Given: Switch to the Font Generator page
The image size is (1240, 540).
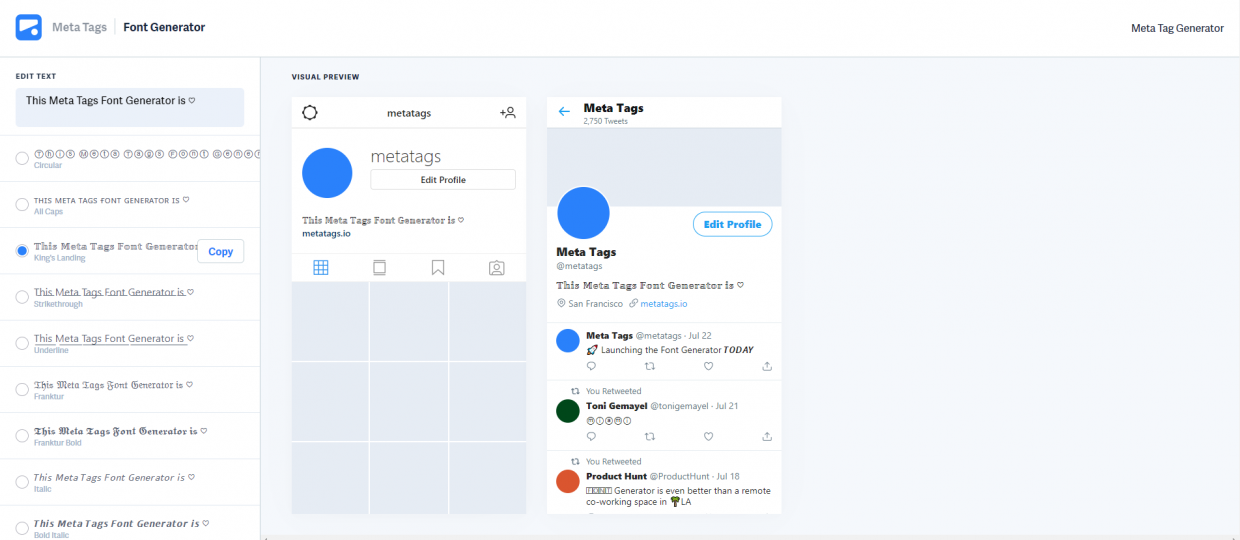Looking at the screenshot, I should (x=164, y=27).
